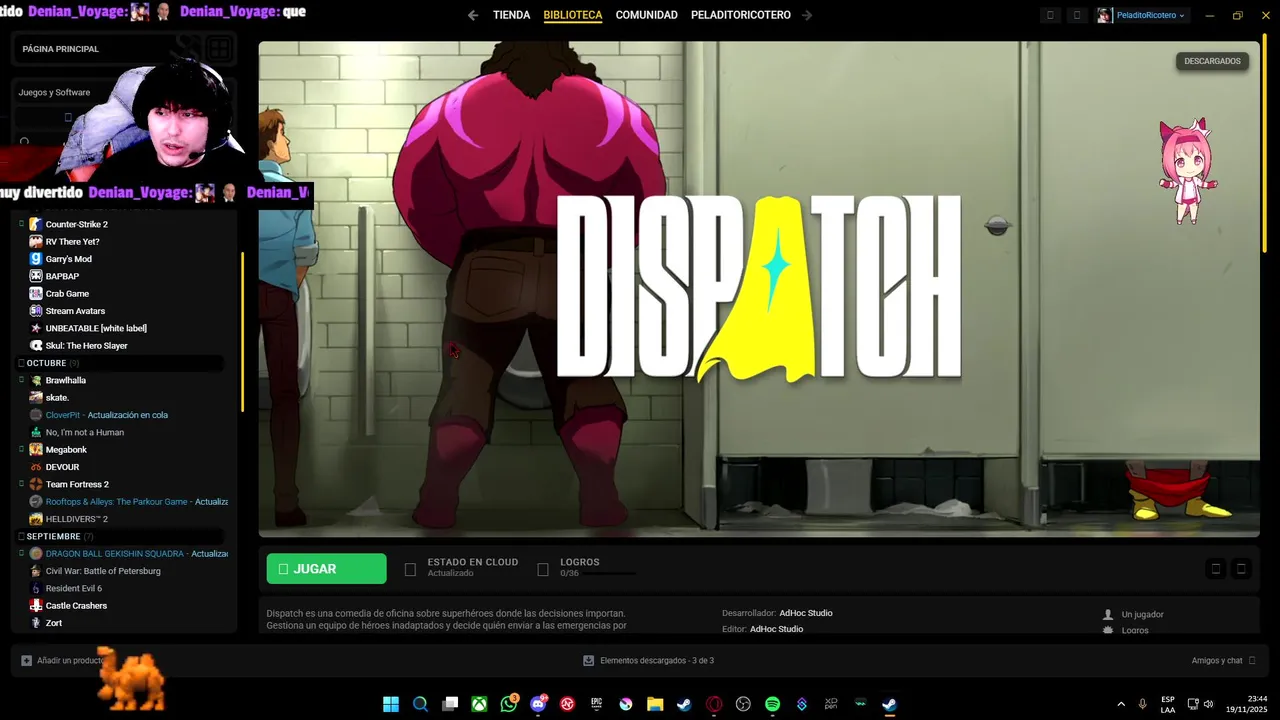Viewport: 1280px width, 720px height.
Task: Select Civil War: Battle of Petersburg
Action: click(103, 571)
